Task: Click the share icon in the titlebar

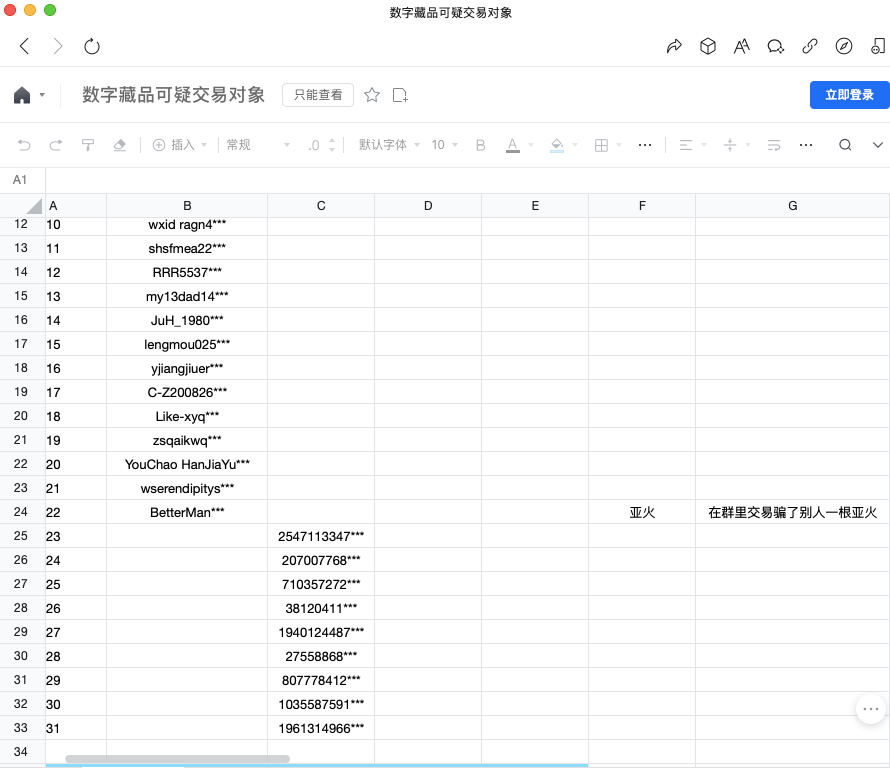Action: (x=674, y=46)
